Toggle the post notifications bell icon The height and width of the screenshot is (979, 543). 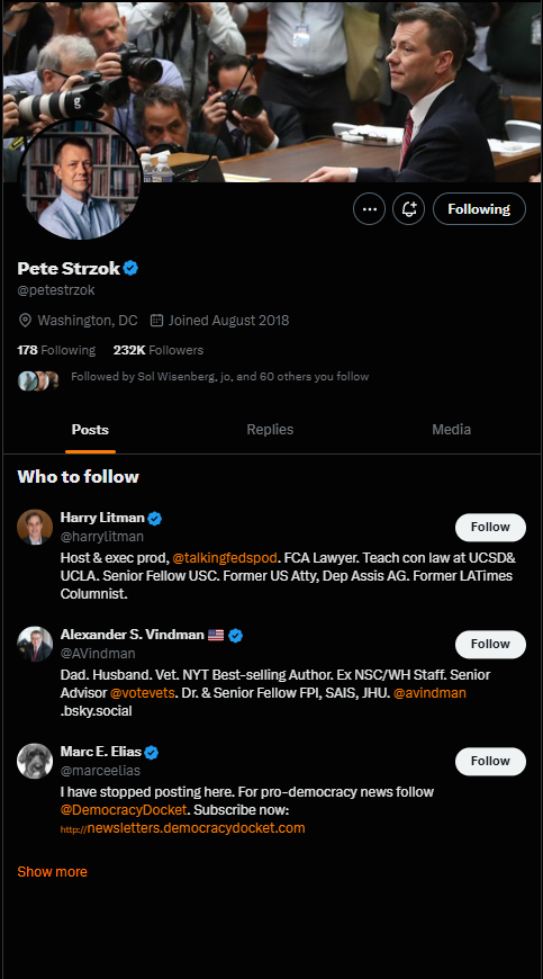click(x=409, y=209)
